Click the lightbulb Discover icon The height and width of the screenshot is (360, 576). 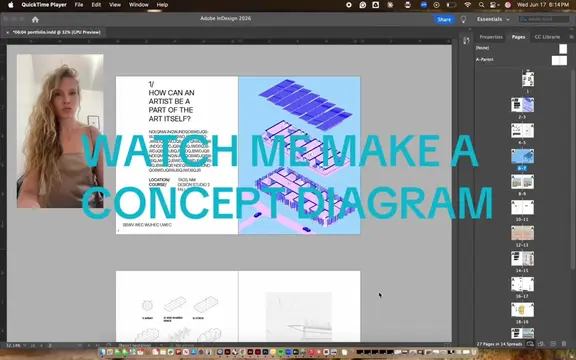point(464,19)
